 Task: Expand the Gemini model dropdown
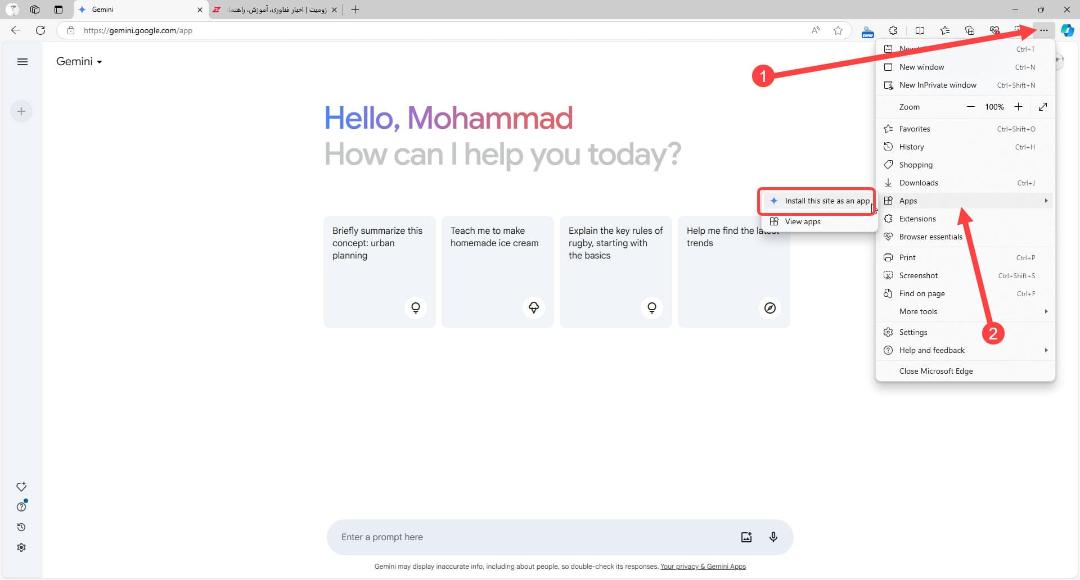(x=79, y=61)
